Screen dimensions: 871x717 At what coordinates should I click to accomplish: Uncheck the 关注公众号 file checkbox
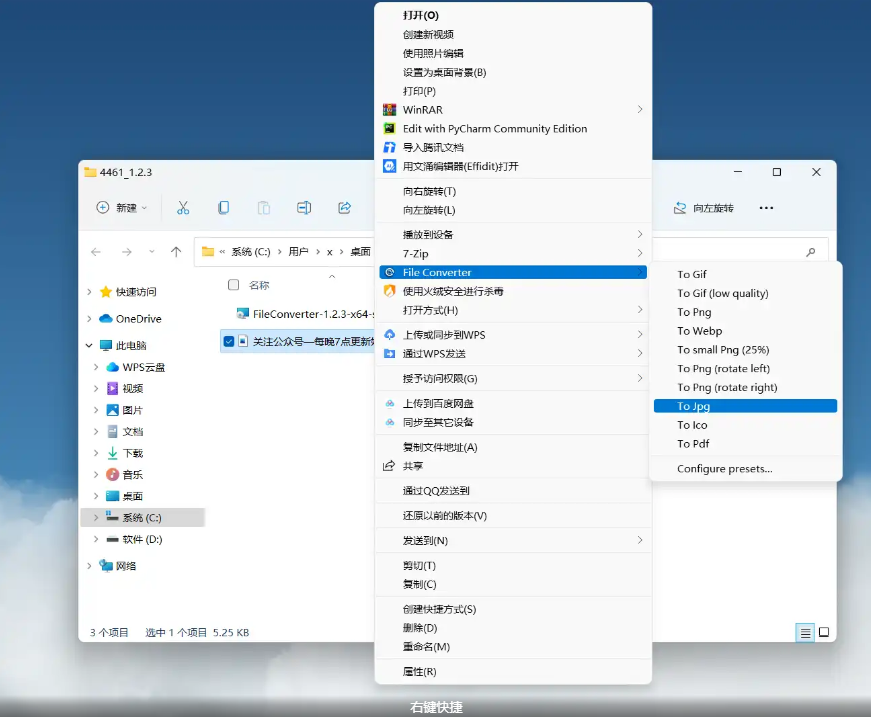[228, 341]
